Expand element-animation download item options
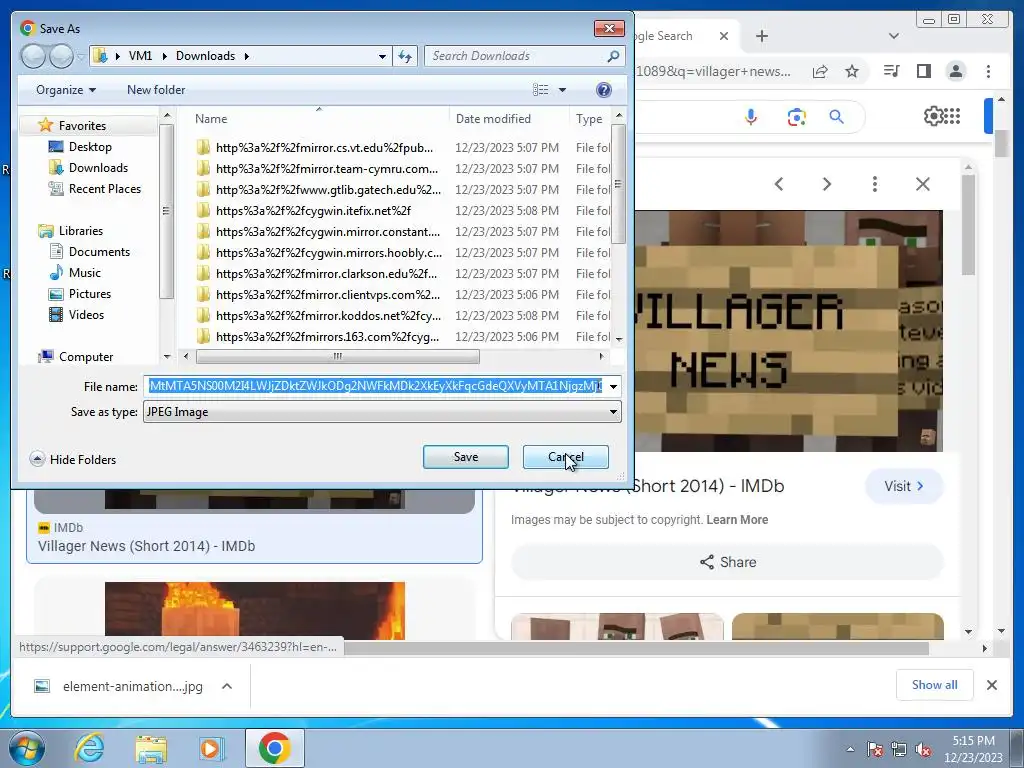 [x=227, y=686]
